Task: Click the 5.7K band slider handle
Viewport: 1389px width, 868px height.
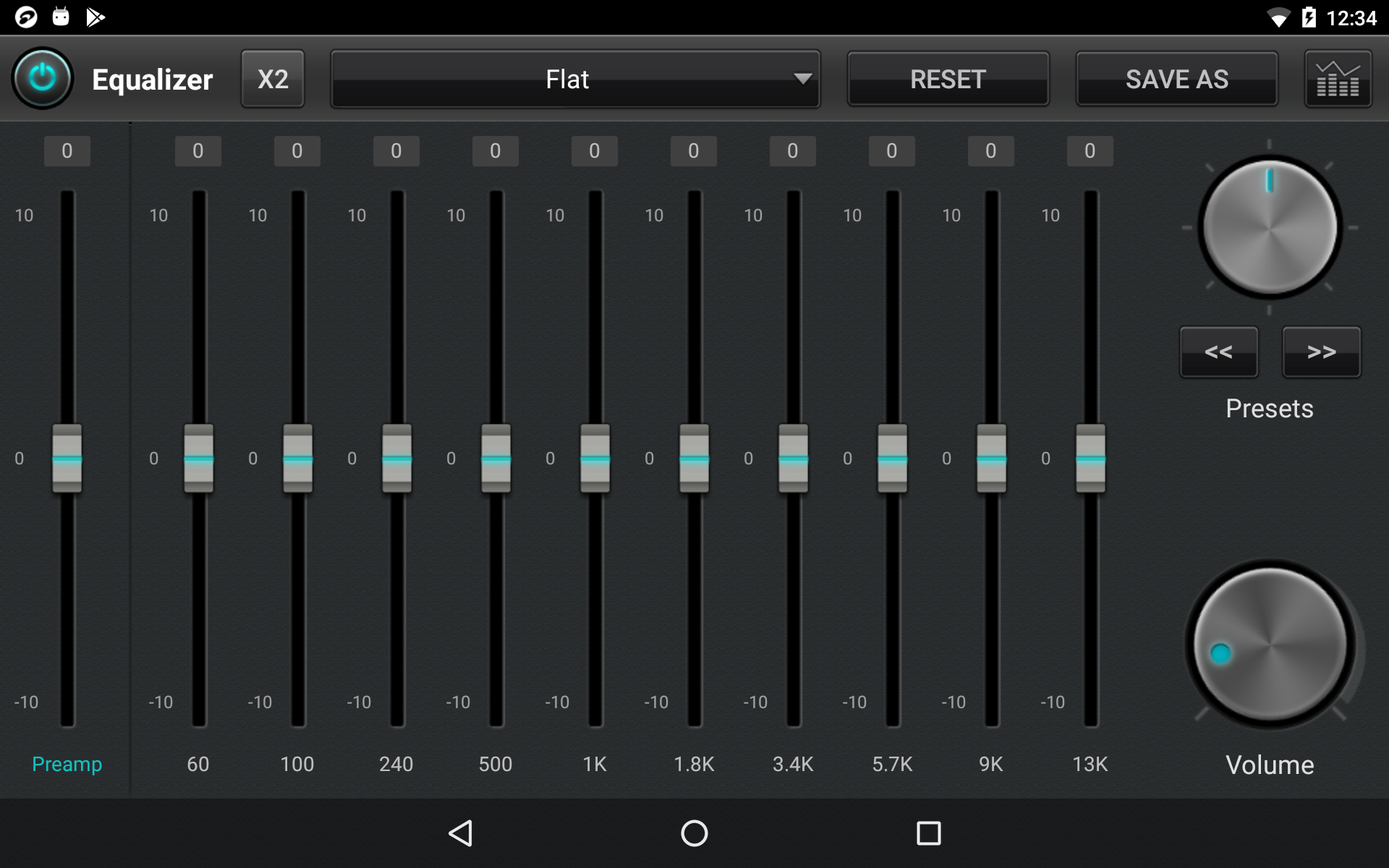Action: tap(892, 459)
